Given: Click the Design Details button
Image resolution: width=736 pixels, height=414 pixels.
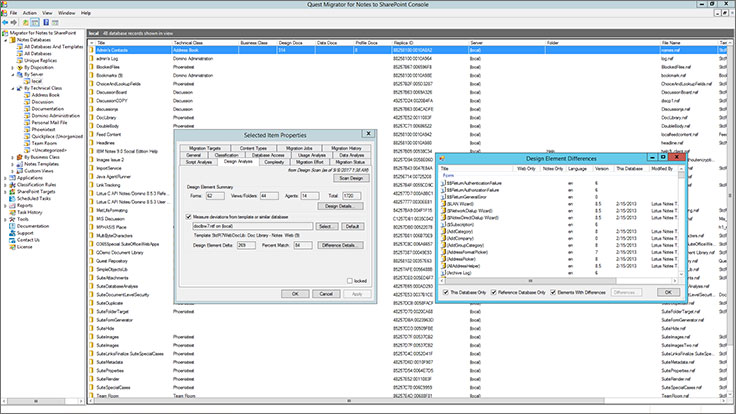Looking at the screenshot, I should (340, 206).
